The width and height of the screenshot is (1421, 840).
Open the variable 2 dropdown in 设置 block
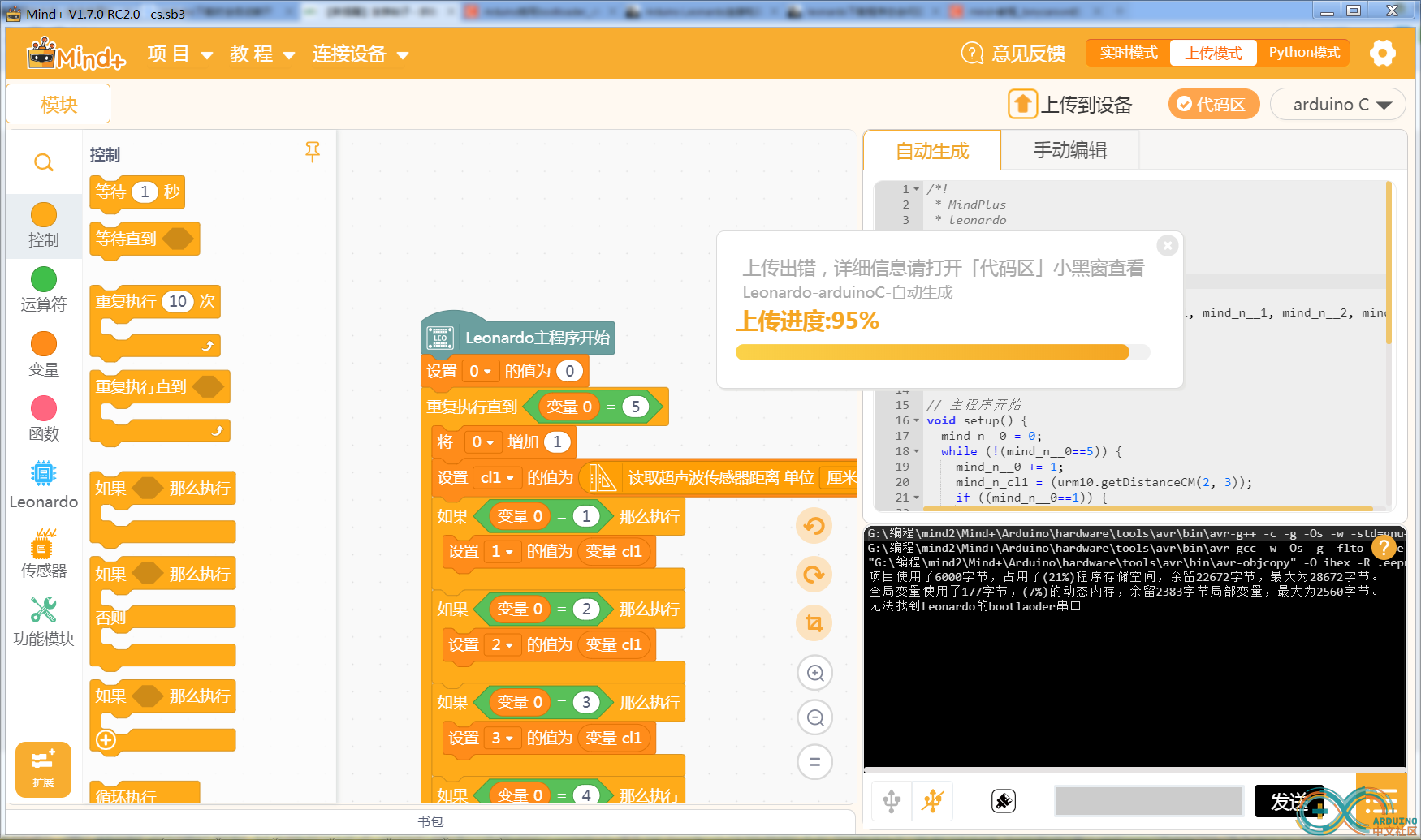point(502,645)
